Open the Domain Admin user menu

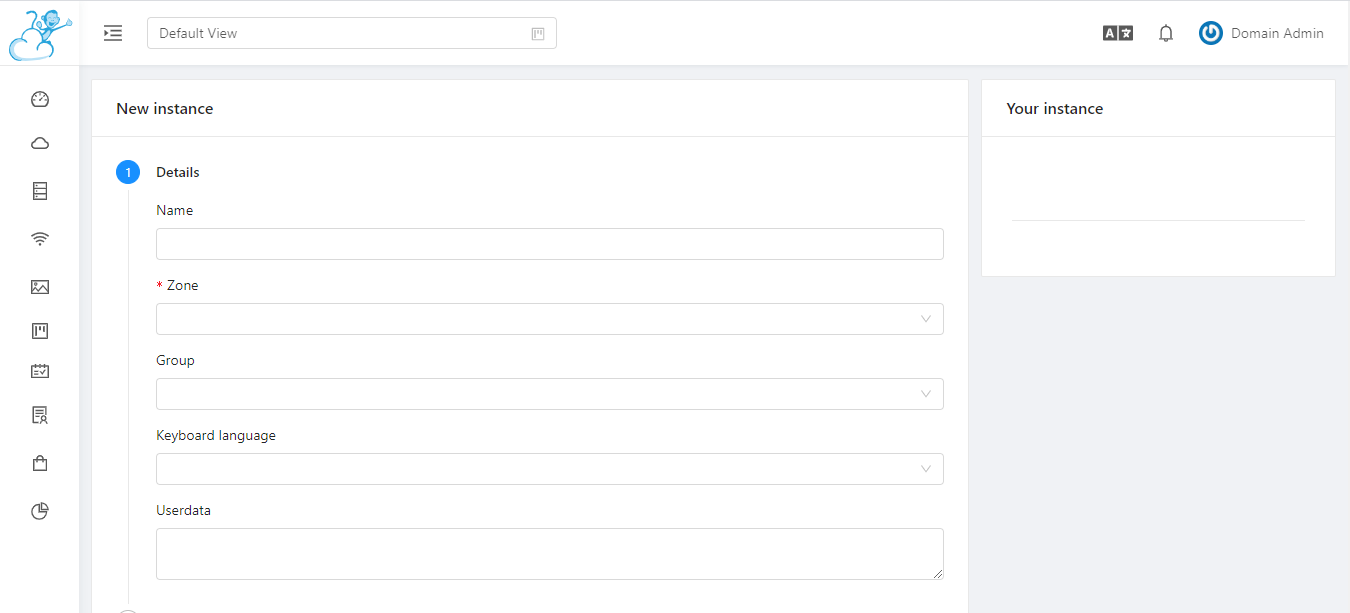click(x=1261, y=33)
